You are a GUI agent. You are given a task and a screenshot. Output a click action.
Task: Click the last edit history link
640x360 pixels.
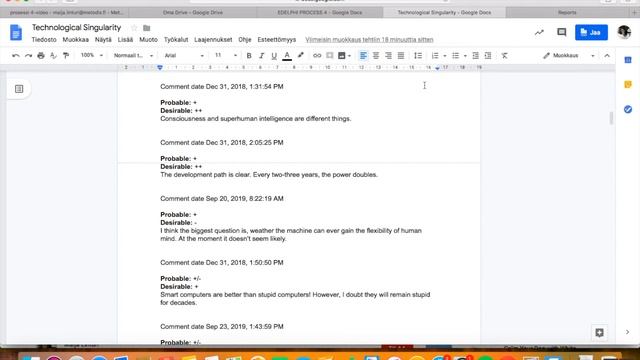pyautogui.click(x=369, y=40)
